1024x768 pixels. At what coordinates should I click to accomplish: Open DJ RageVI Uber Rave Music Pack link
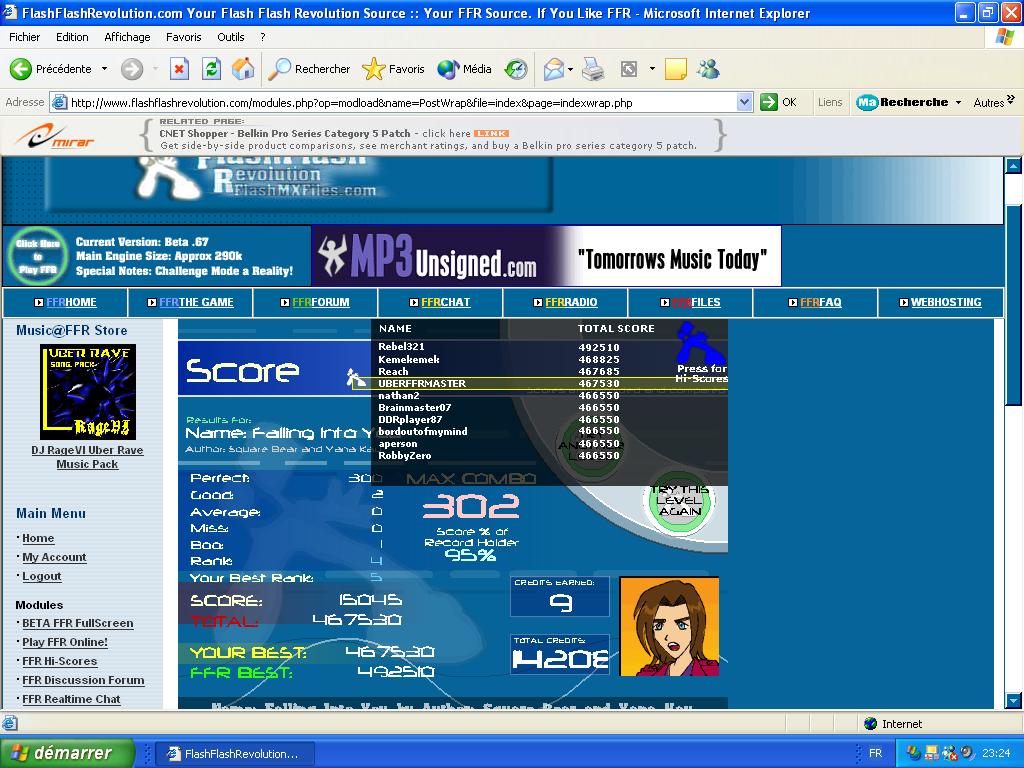point(87,457)
